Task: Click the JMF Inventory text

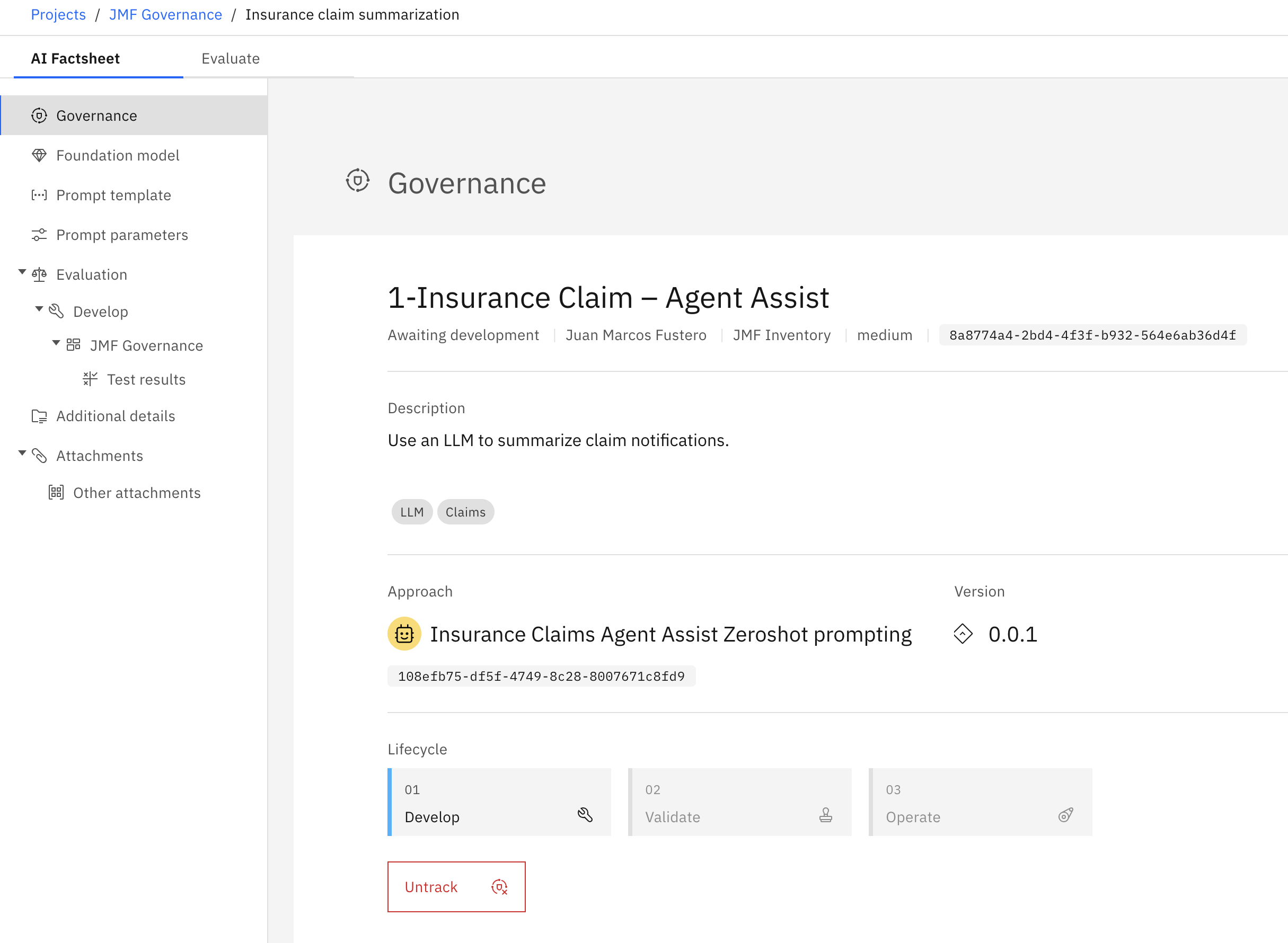Action: (x=781, y=335)
